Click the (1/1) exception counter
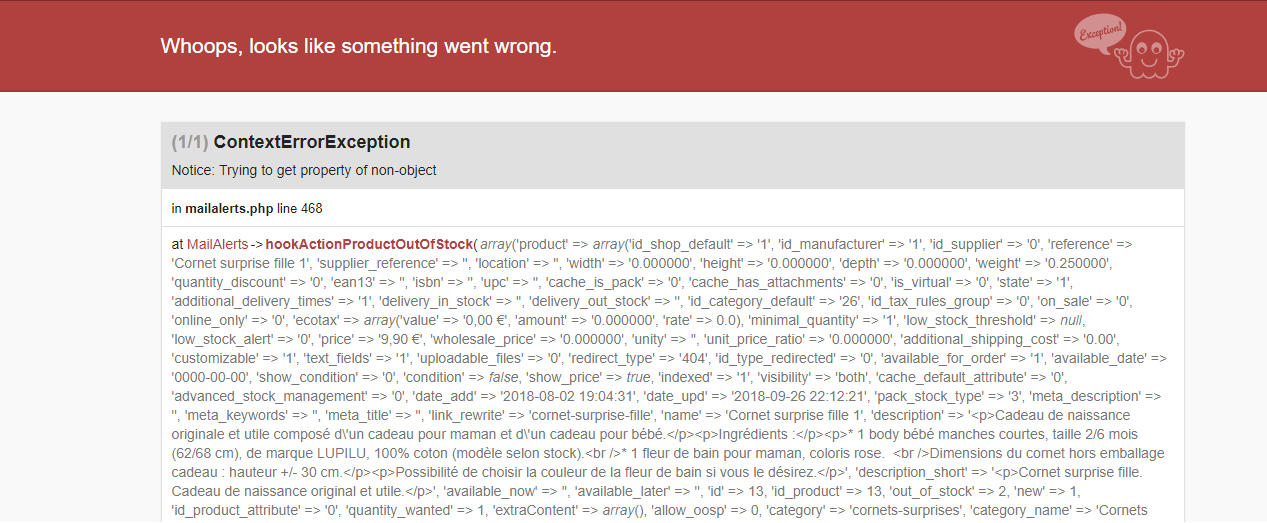Image resolution: width=1267 pixels, height=523 pixels. click(190, 142)
